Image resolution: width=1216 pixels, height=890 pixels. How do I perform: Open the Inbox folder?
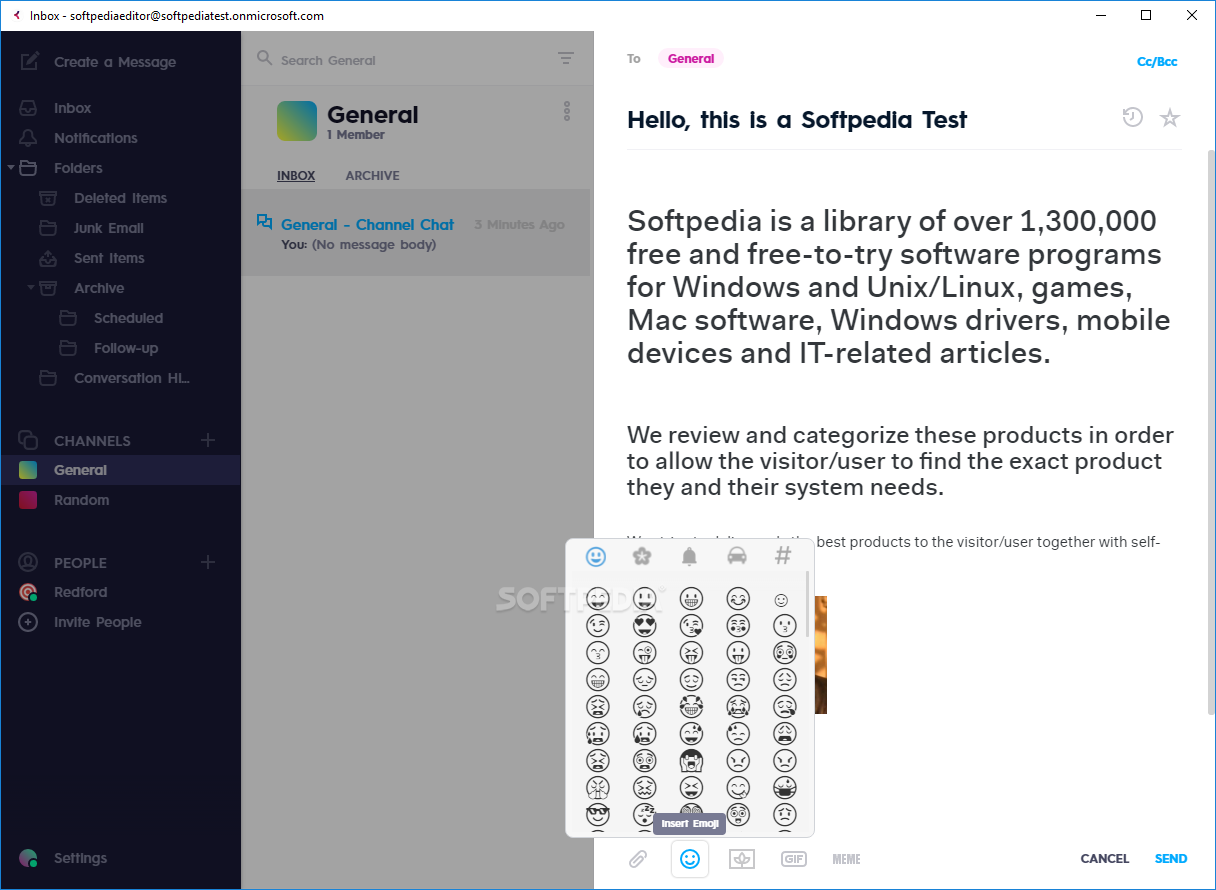72,108
